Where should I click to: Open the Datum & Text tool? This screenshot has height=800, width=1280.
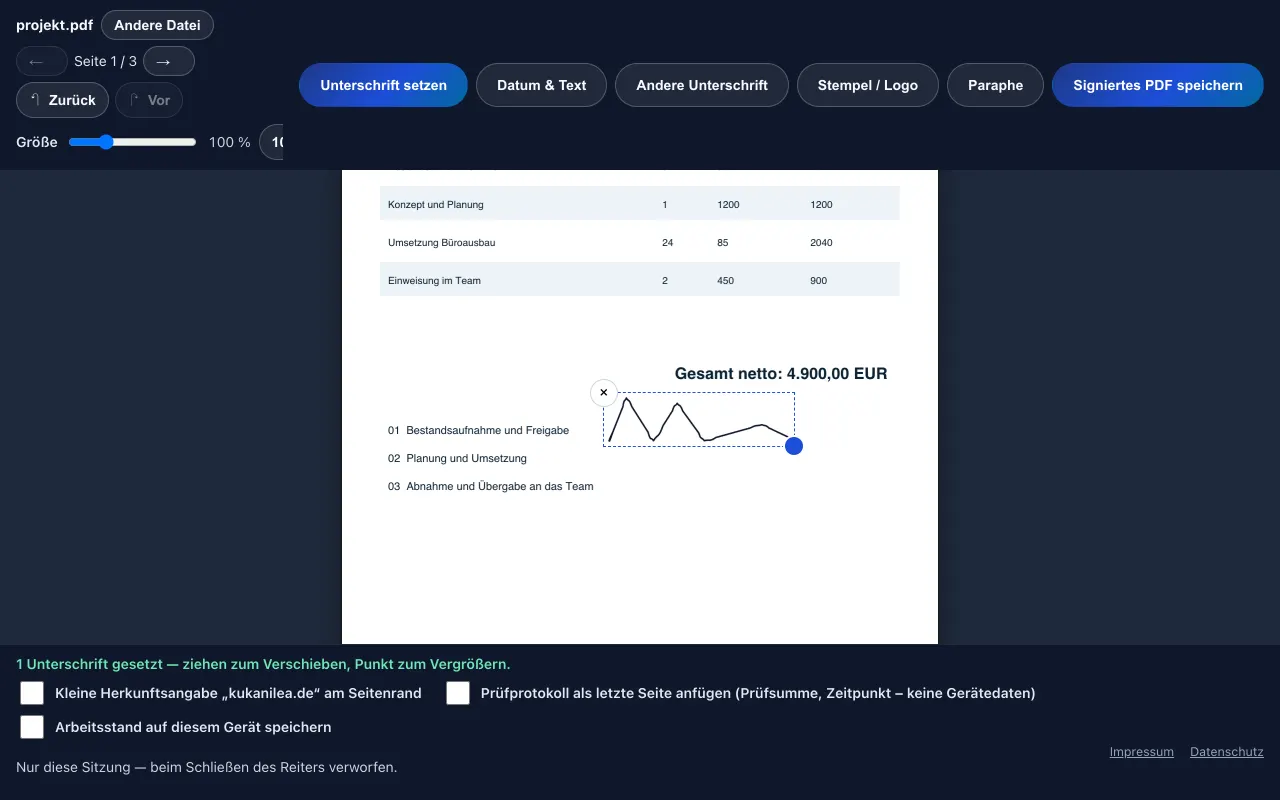point(541,85)
